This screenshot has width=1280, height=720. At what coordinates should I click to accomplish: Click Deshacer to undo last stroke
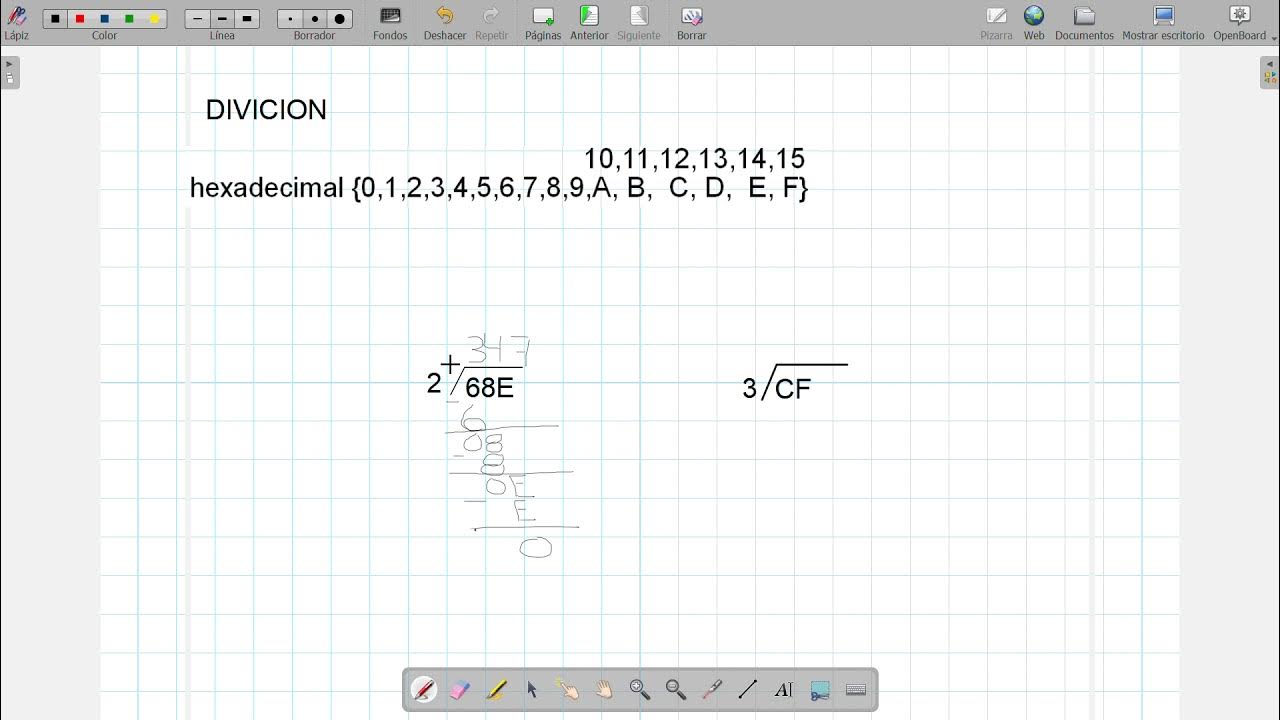pyautogui.click(x=445, y=22)
